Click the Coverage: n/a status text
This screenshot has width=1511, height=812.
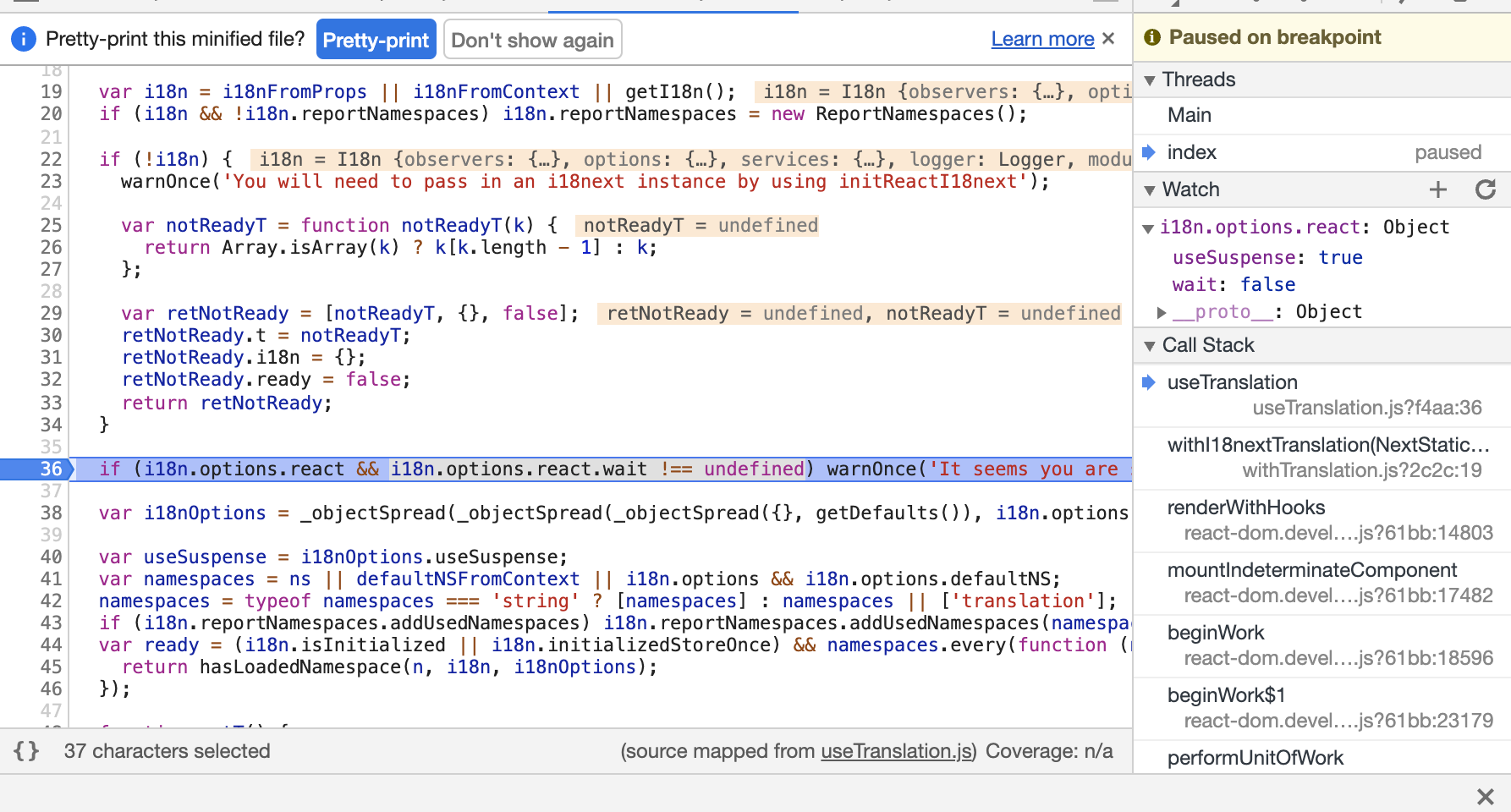pos(1049,751)
